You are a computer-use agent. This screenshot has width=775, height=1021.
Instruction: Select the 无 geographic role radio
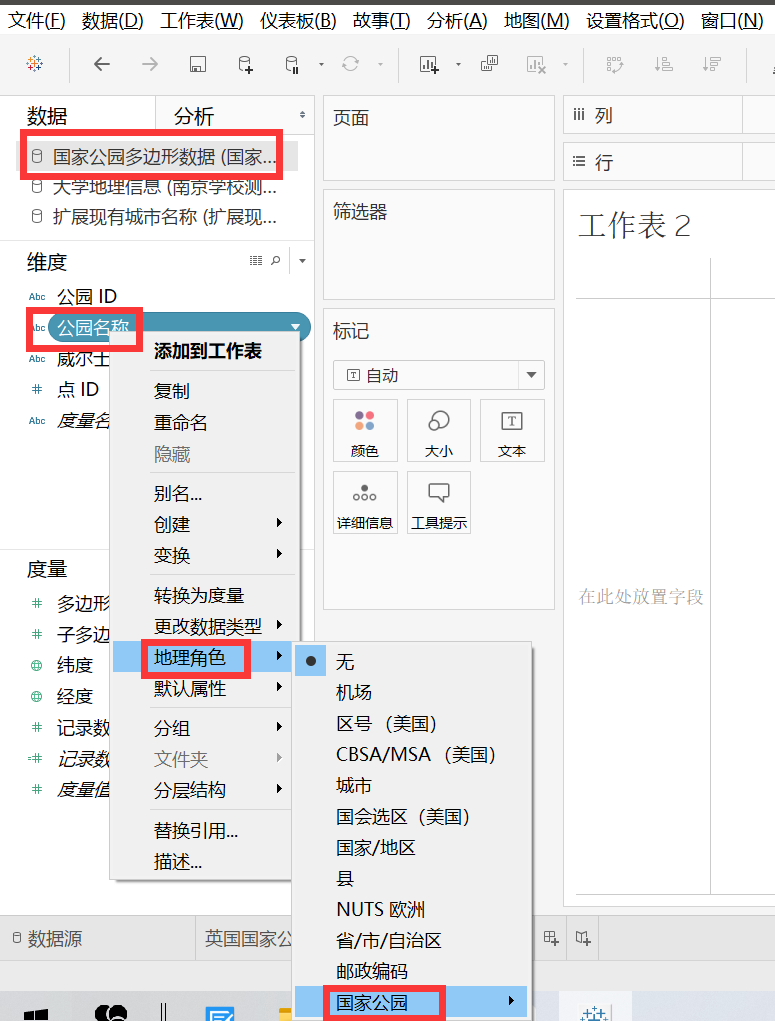(311, 661)
